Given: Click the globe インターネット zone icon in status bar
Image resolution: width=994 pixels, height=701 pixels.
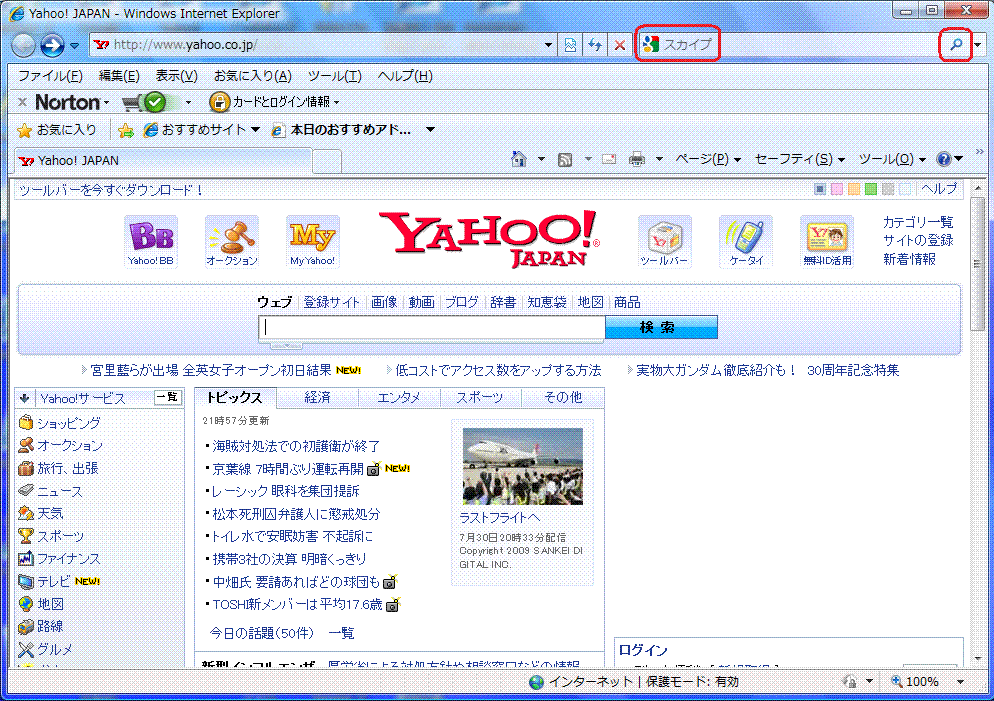Looking at the screenshot, I should [x=536, y=682].
